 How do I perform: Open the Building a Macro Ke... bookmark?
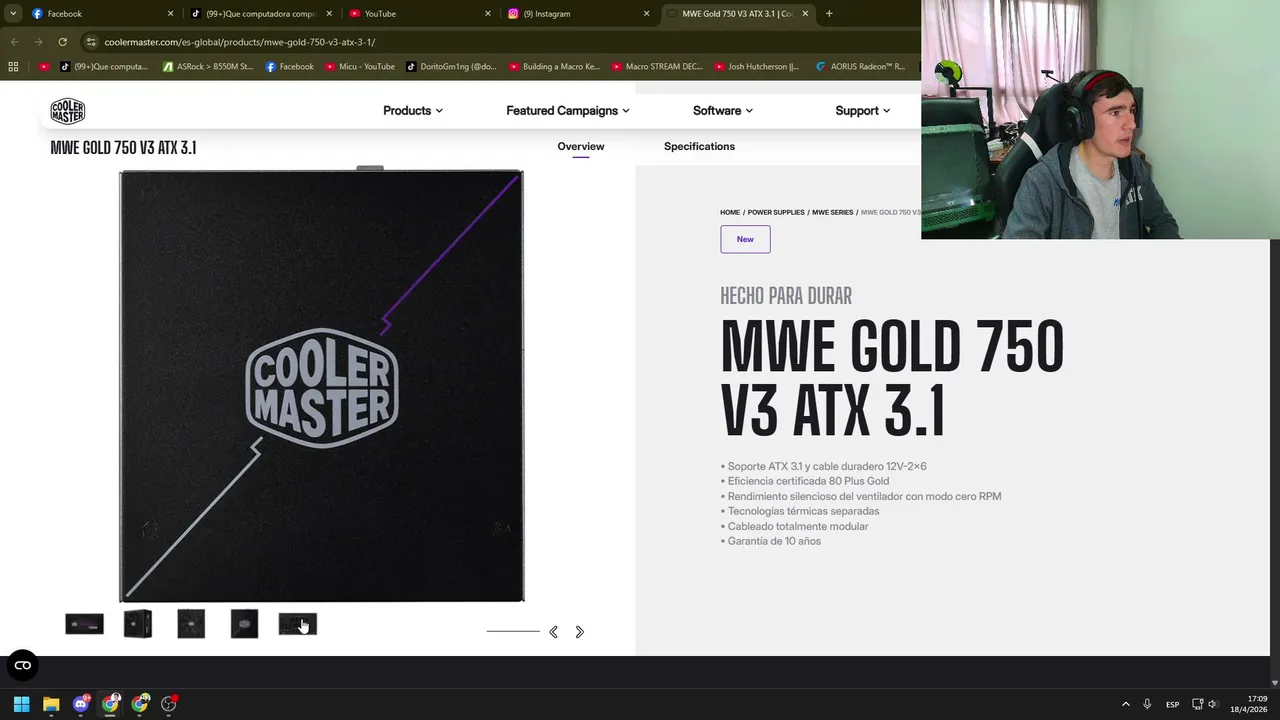point(554,67)
